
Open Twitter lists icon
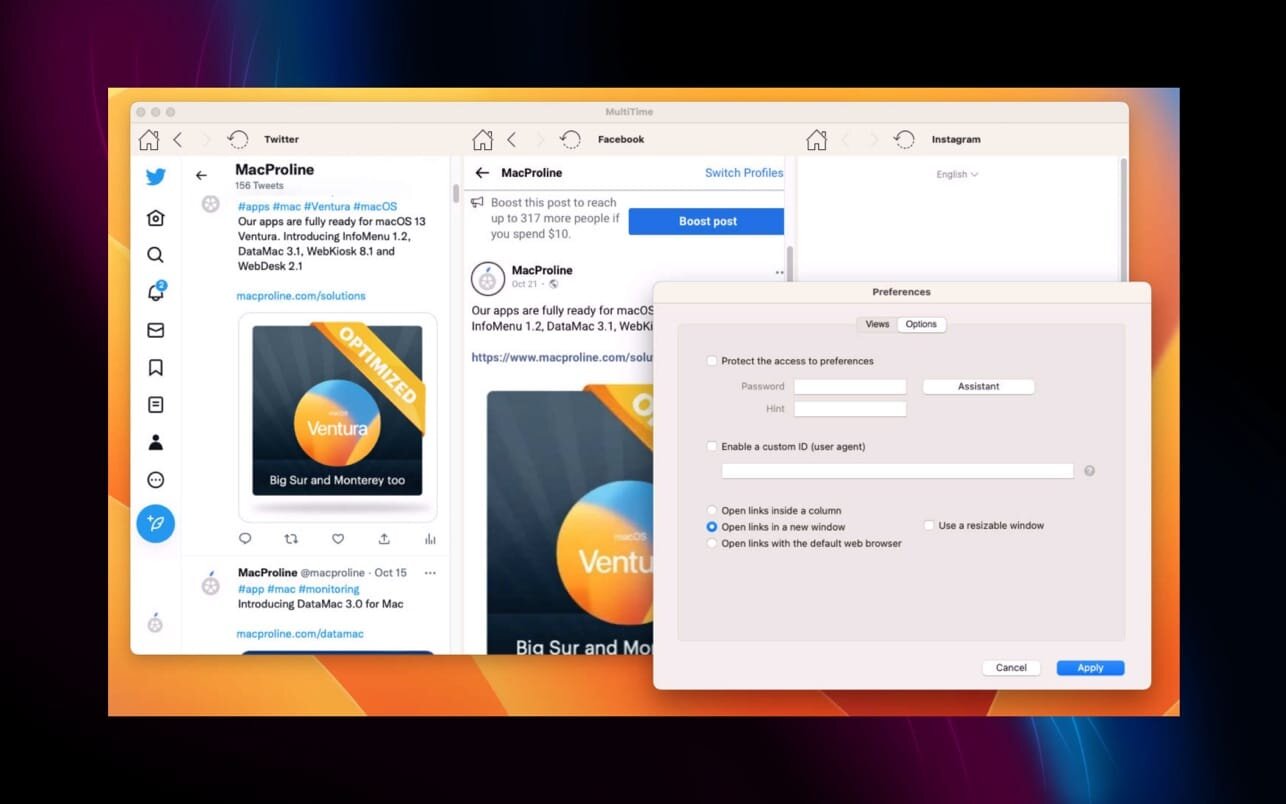(x=156, y=405)
